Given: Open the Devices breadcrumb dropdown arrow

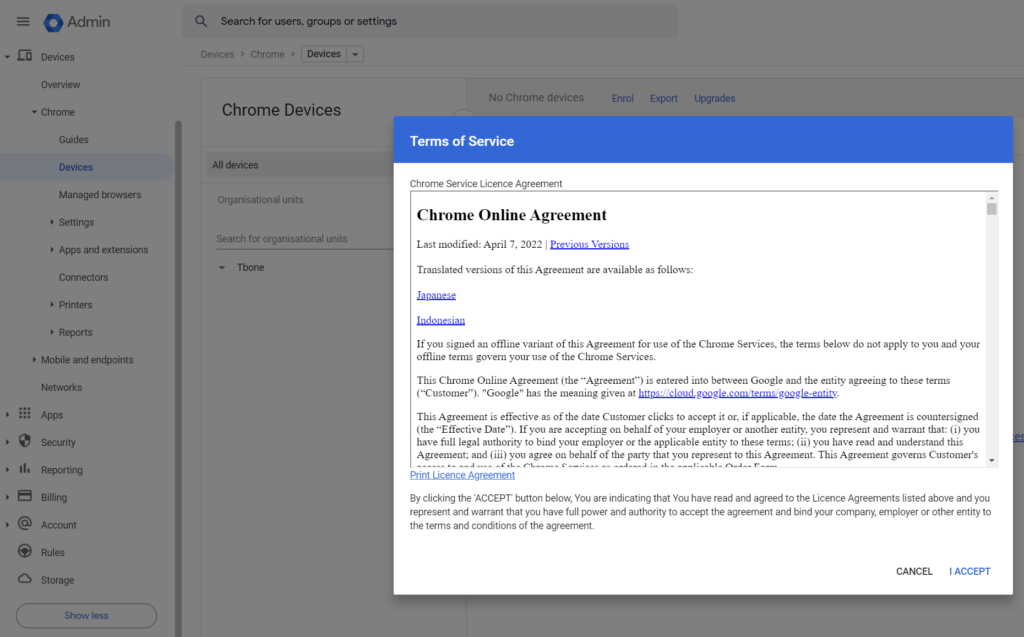Looking at the screenshot, I should click(x=355, y=54).
